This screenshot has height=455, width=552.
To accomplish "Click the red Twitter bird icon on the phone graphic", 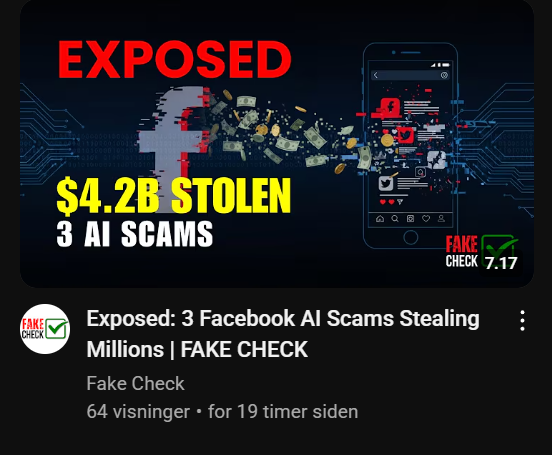I will (x=405, y=135).
